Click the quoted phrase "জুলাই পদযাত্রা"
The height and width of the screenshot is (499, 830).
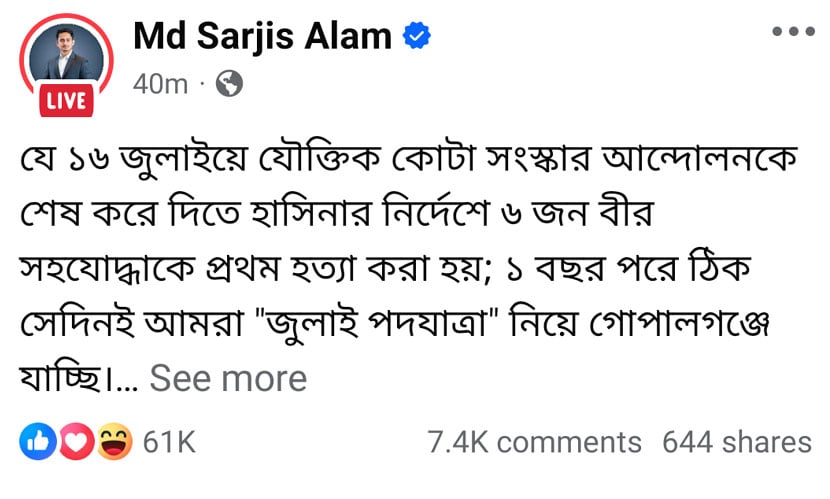click(377, 323)
